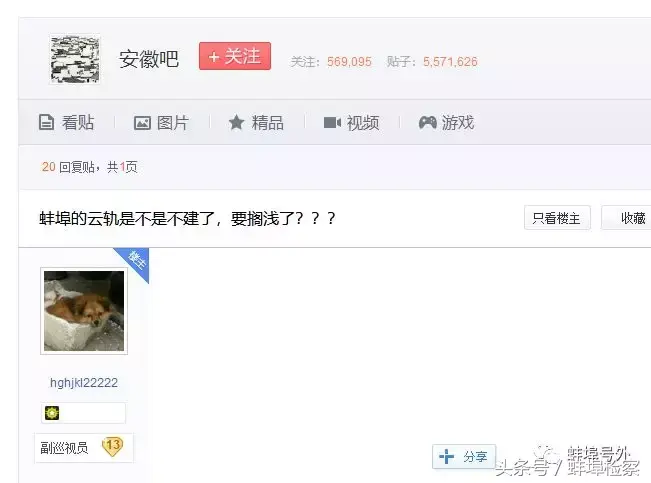Screen dimensions: 651x483
Task: Click the level 13 shield badge
Action: (x=113, y=447)
